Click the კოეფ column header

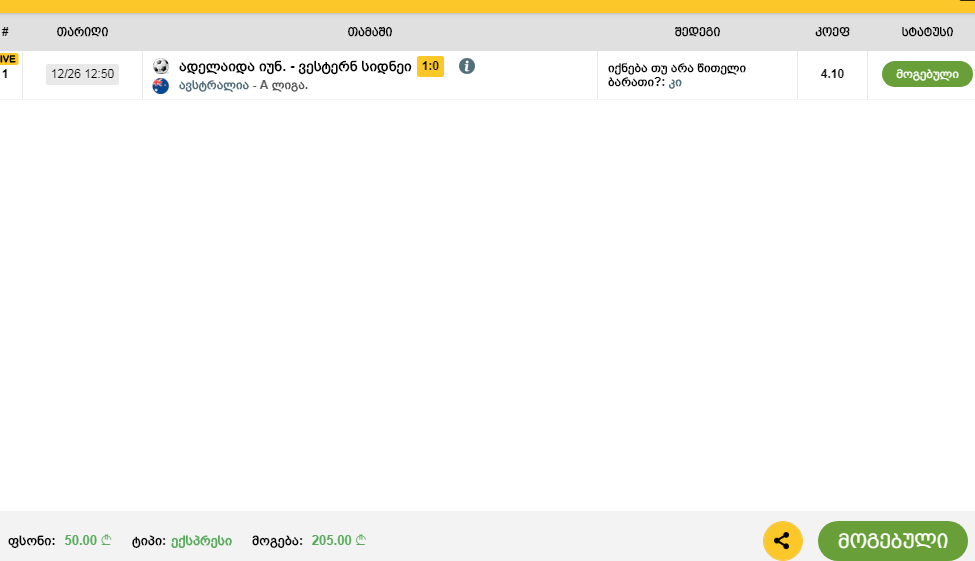(x=832, y=32)
